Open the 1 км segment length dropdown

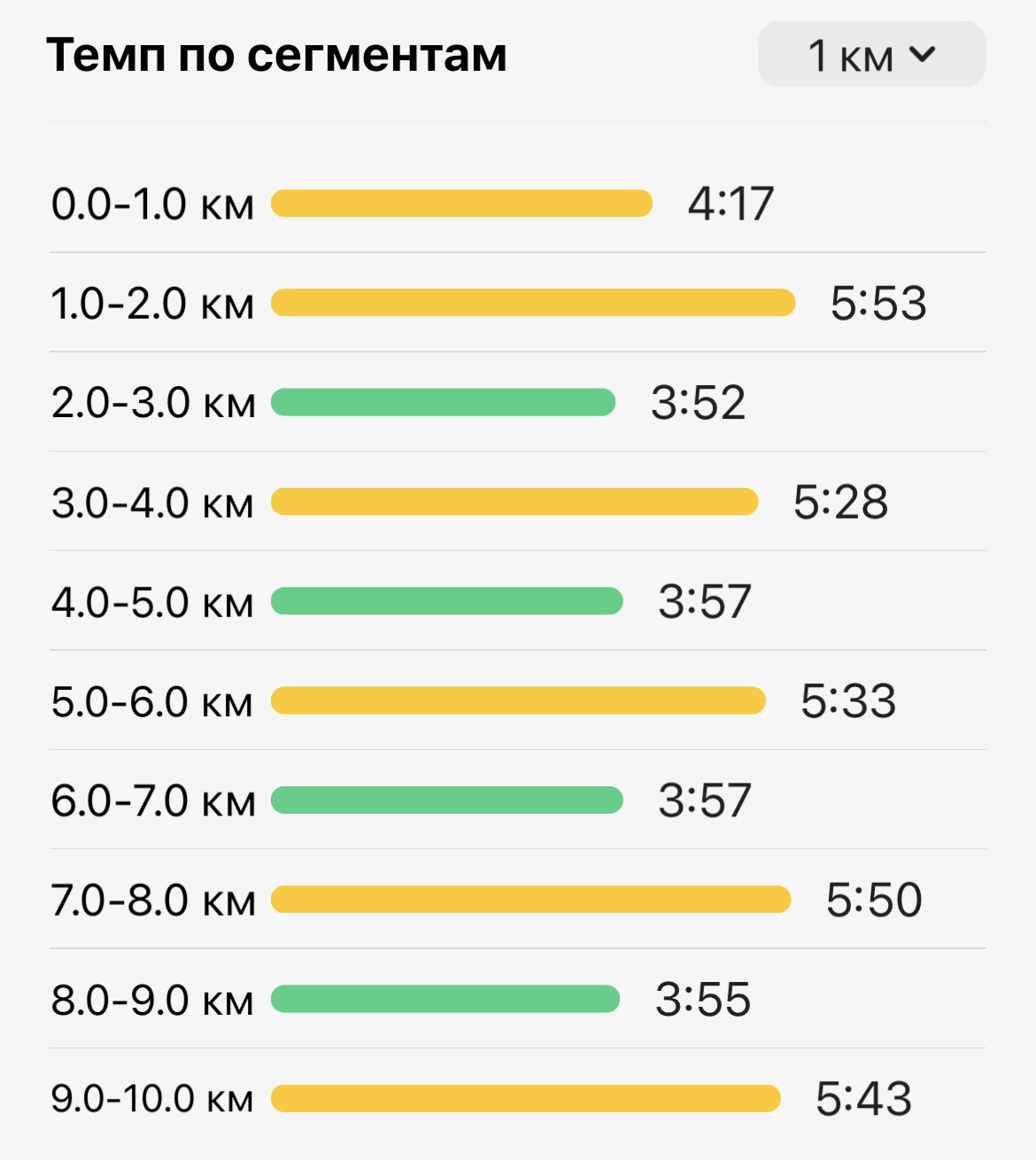pos(871,54)
